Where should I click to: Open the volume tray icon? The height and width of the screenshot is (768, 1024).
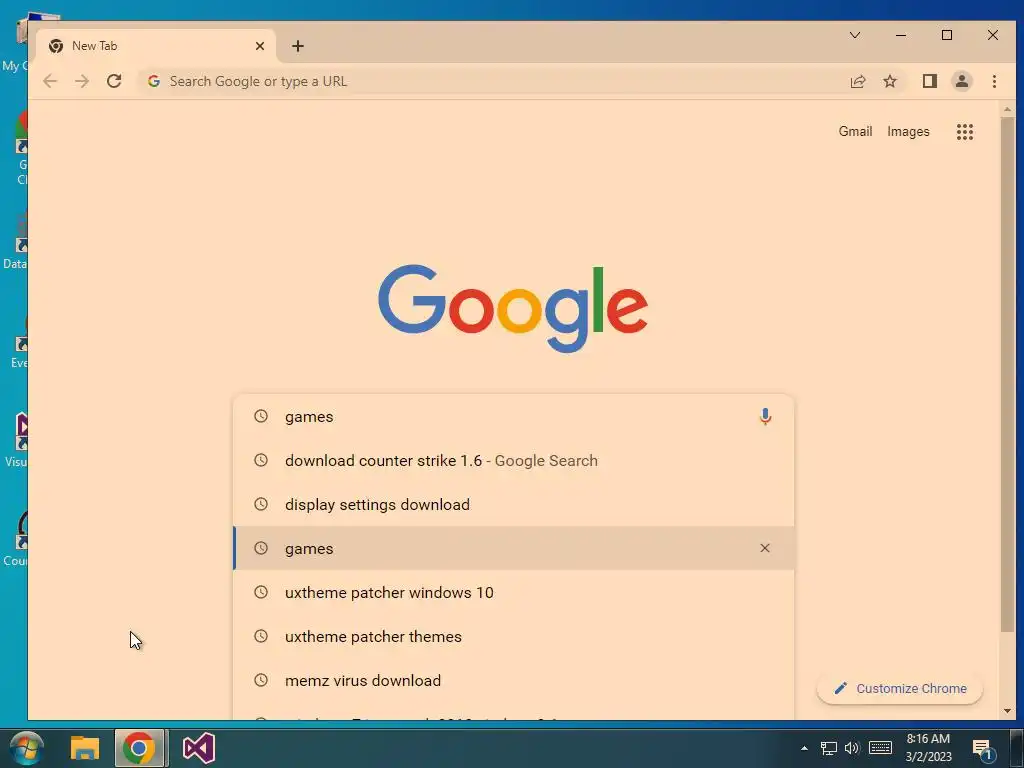[852, 748]
